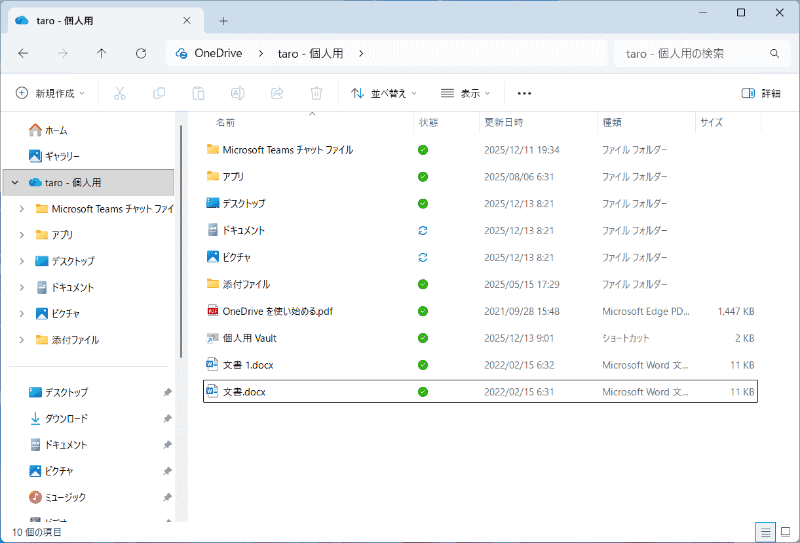Click the Rename icon in toolbar

[x=238, y=93]
